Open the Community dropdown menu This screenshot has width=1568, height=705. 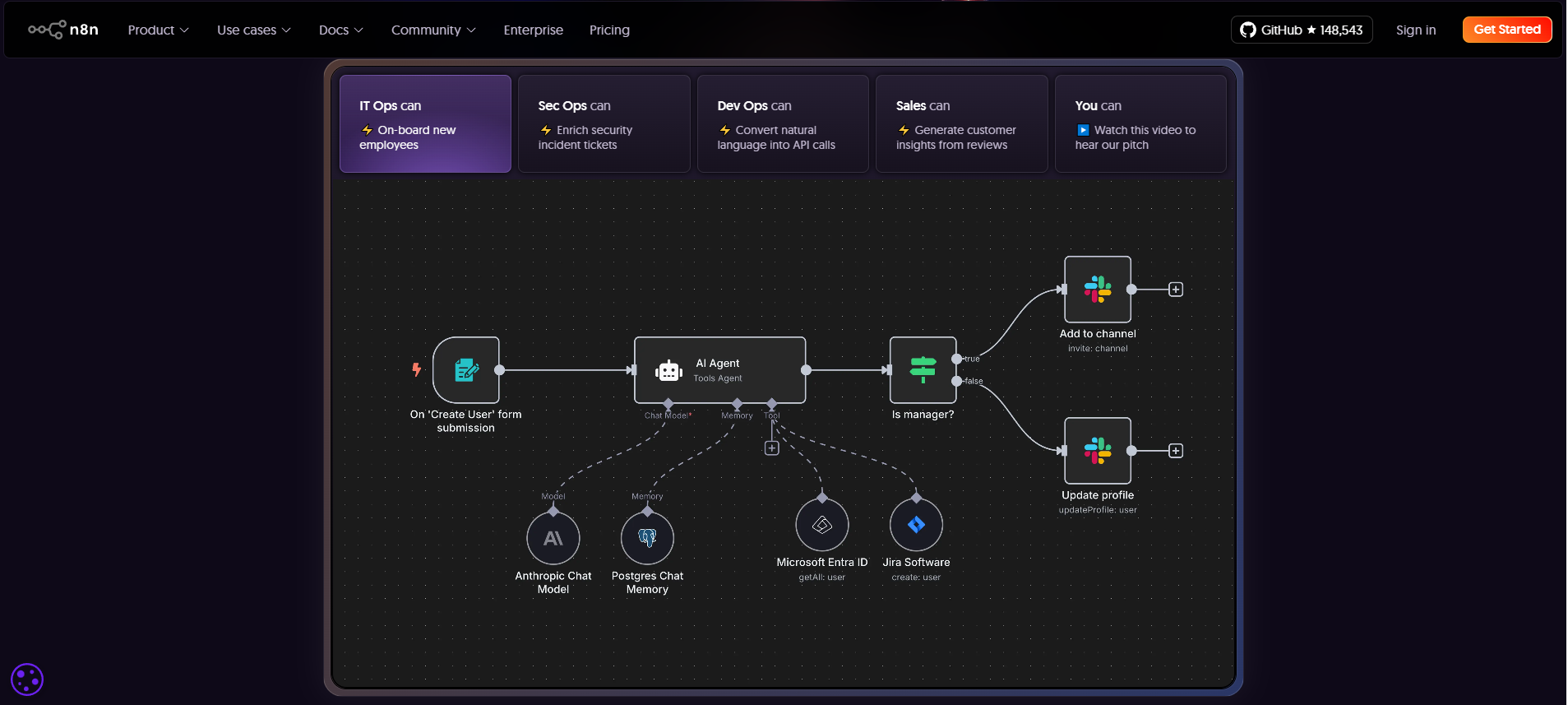(x=433, y=30)
